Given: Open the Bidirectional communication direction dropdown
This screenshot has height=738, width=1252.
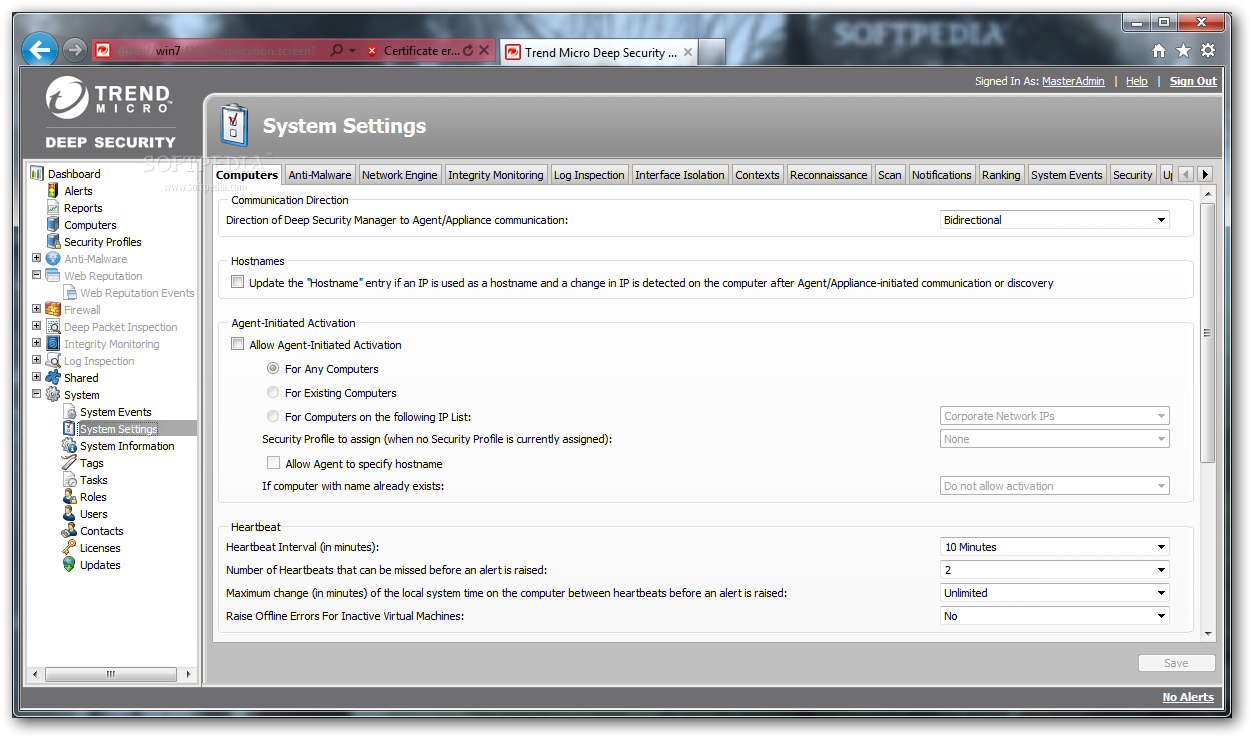Looking at the screenshot, I should [1055, 220].
